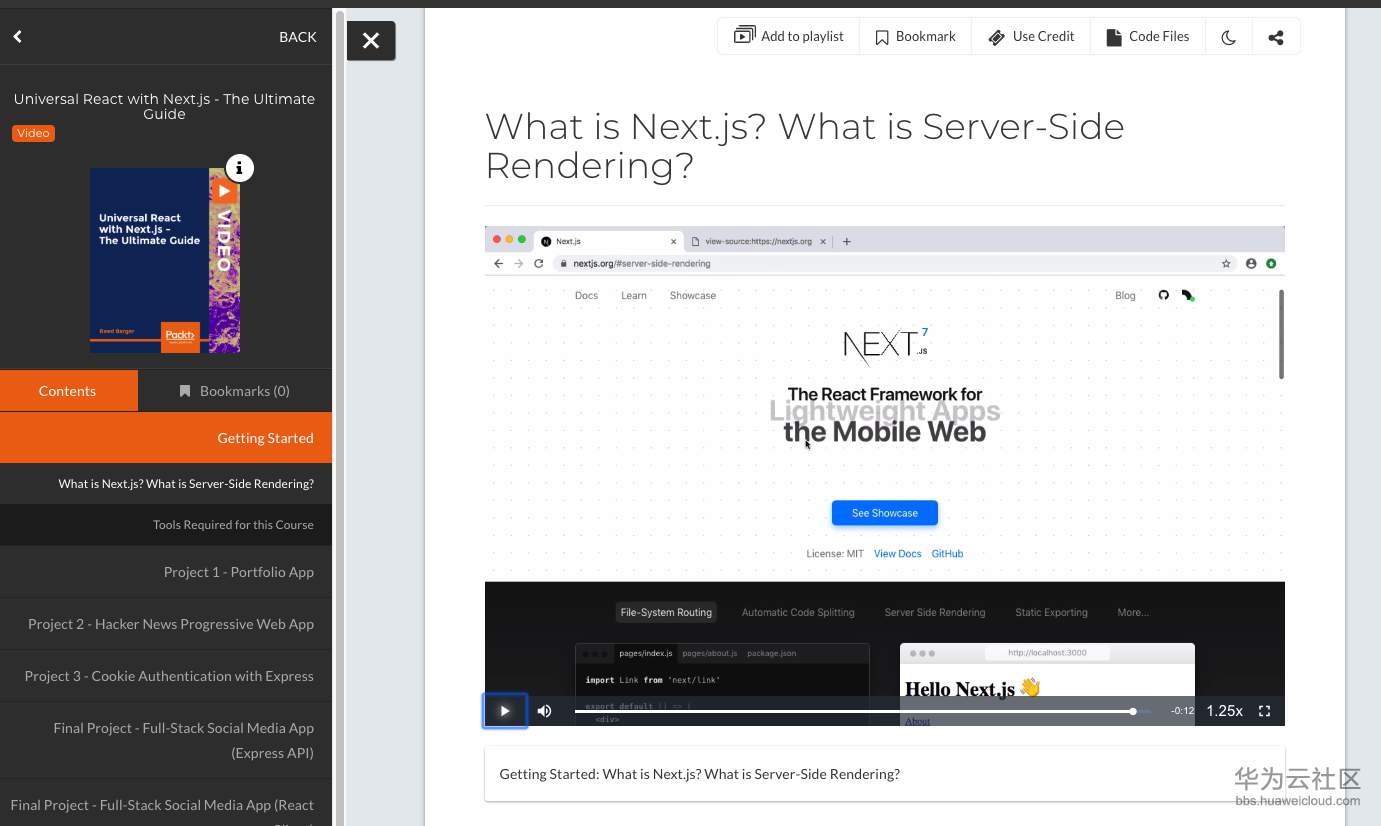Click the Add to playlist button
The image size is (1381, 826).
click(x=789, y=37)
